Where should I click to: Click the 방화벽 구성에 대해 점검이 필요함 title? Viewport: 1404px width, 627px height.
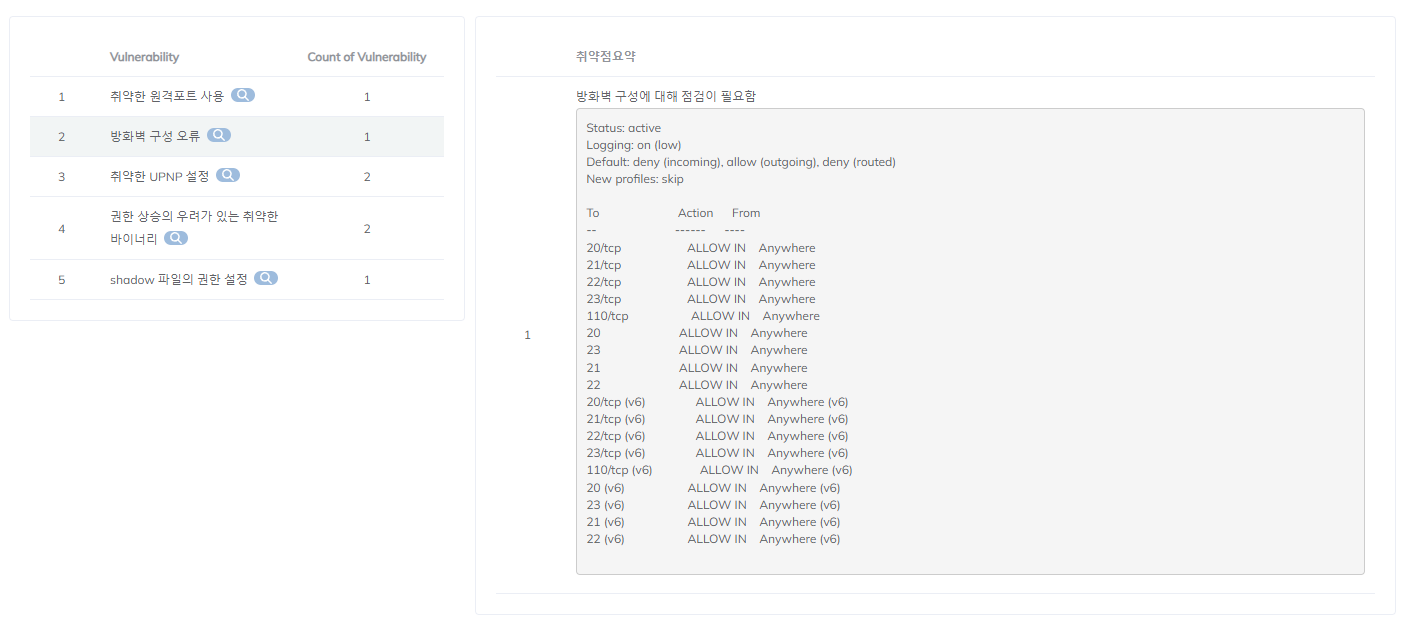click(x=666, y=96)
